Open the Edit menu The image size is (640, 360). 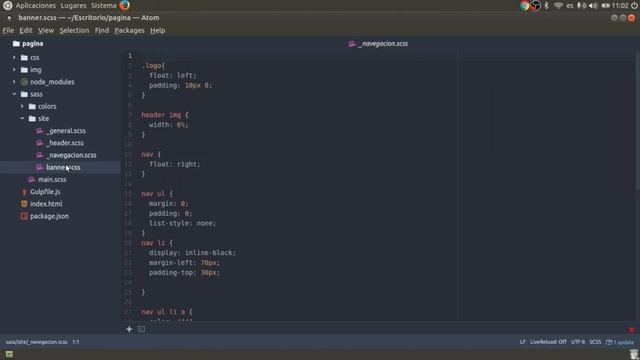pos(26,30)
